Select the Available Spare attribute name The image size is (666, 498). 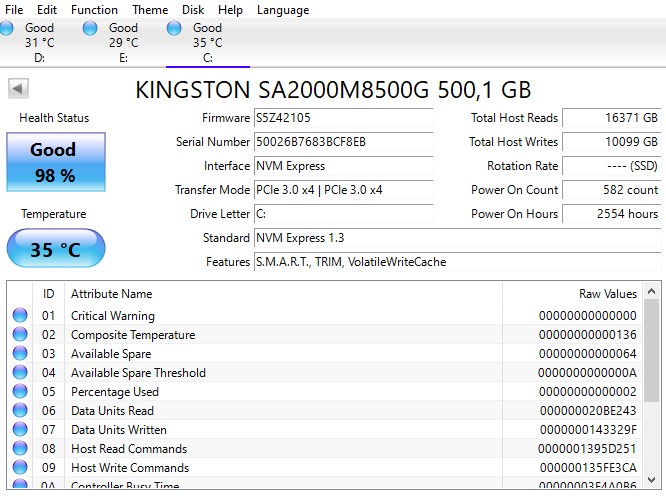tap(111, 354)
